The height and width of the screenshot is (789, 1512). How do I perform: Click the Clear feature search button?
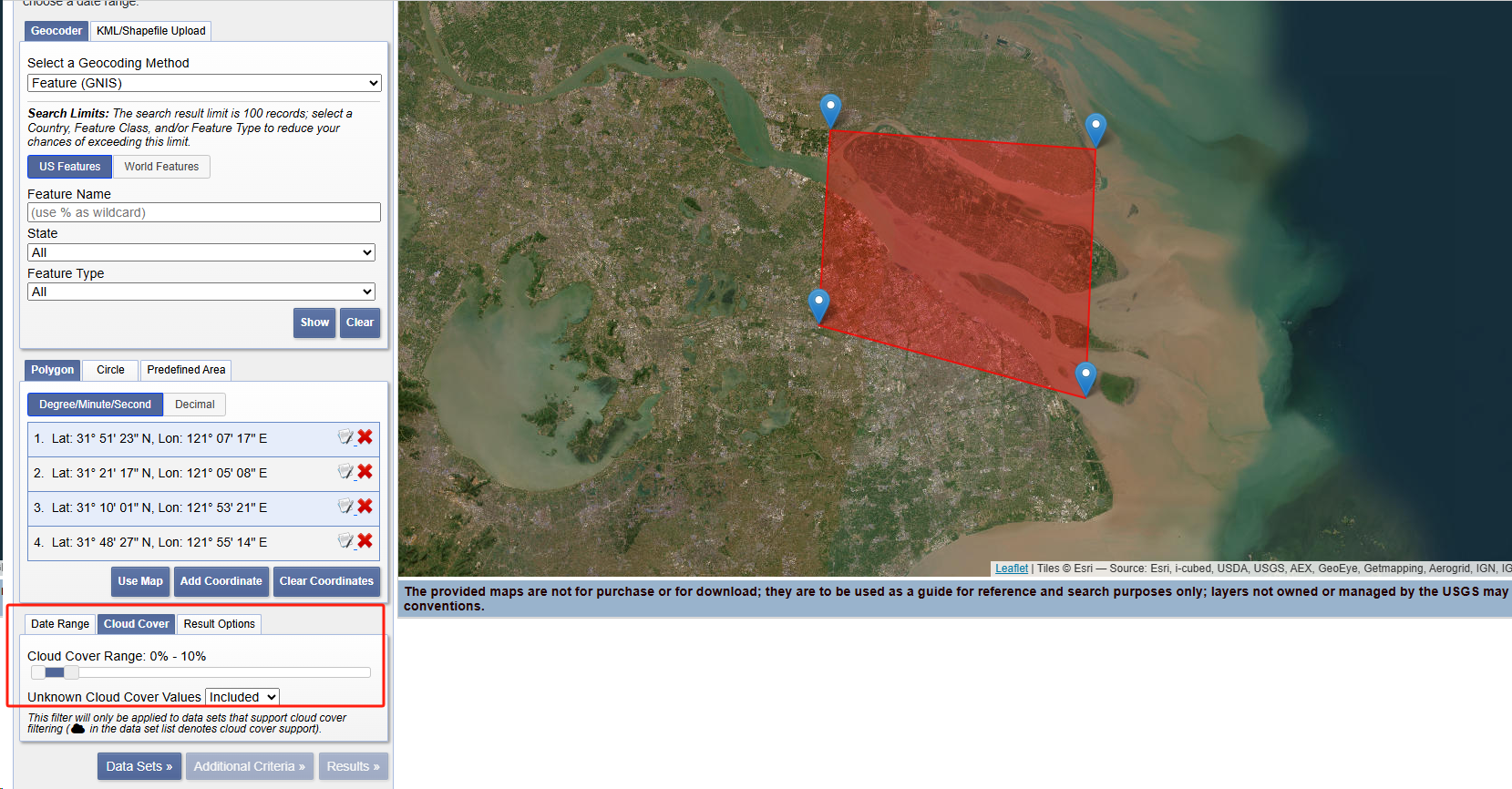360,323
